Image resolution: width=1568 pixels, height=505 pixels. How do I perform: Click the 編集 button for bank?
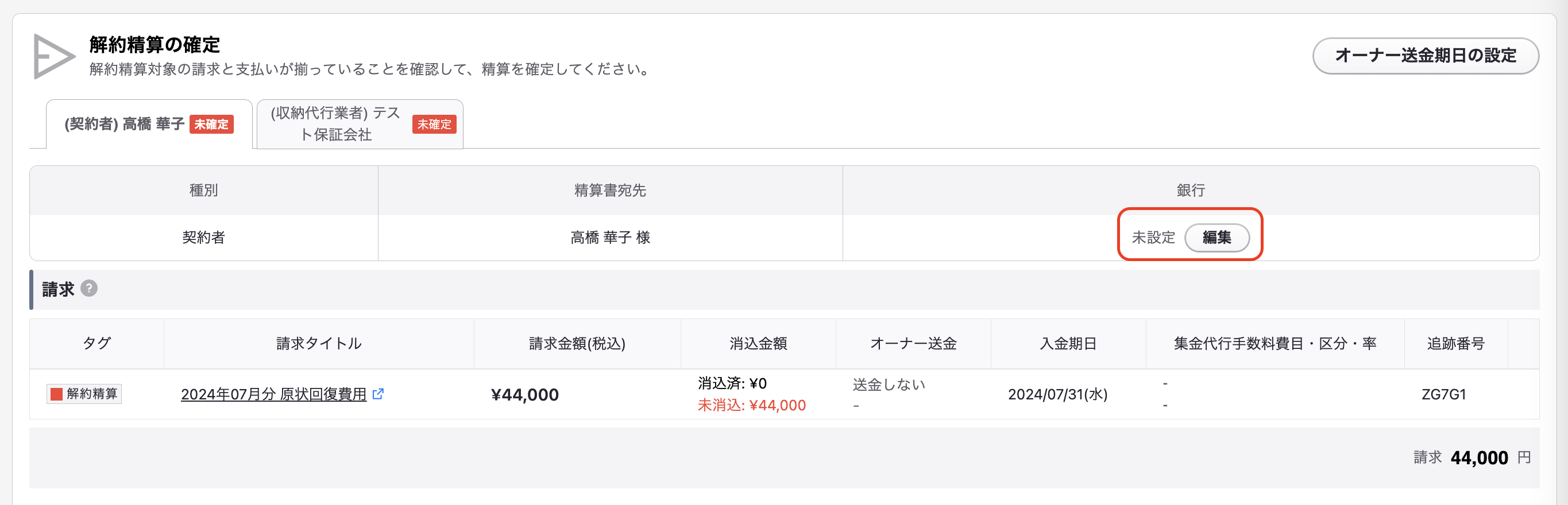tap(1217, 236)
